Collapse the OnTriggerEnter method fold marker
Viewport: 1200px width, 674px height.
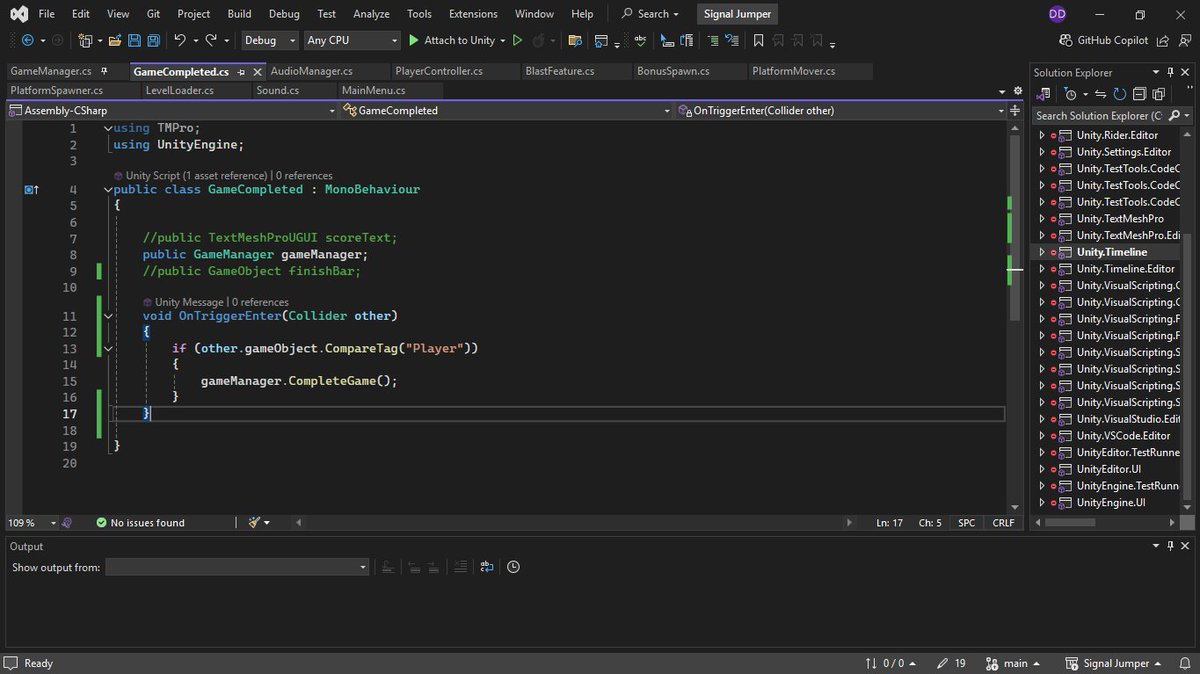click(x=108, y=316)
